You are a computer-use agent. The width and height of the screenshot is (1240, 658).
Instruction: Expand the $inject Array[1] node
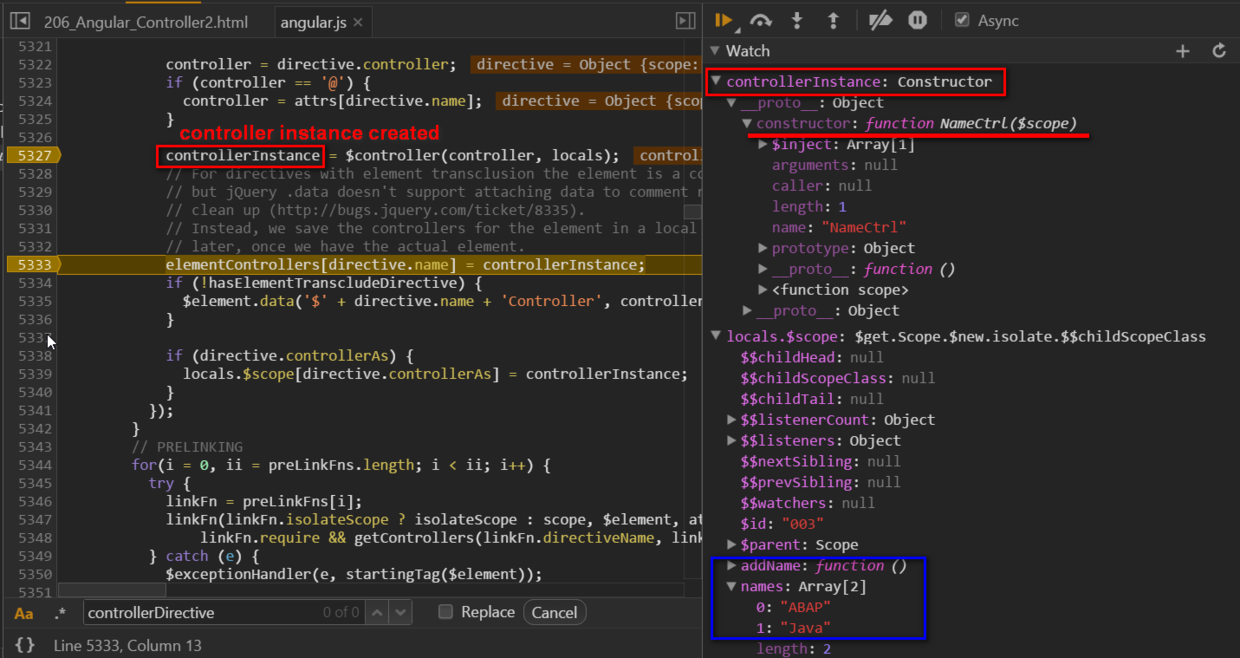763,144
